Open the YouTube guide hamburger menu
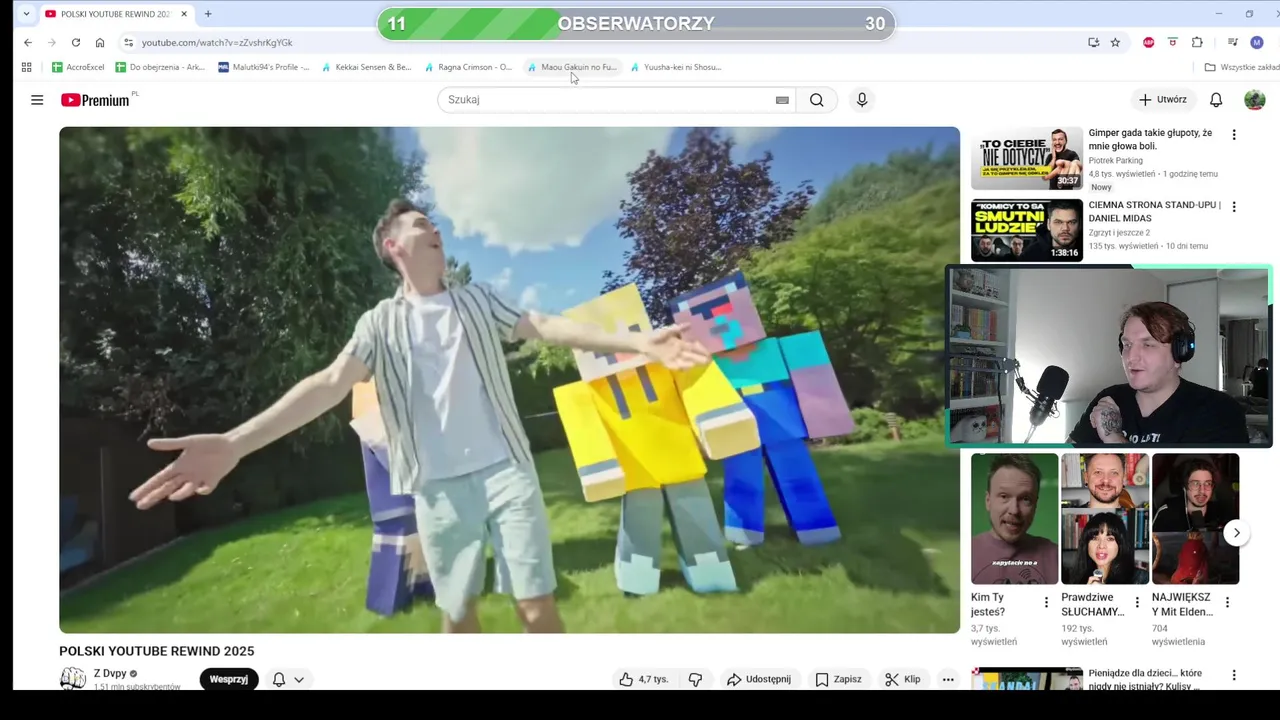The width and height of the screenshot is (1280, 720). point(37,100)
